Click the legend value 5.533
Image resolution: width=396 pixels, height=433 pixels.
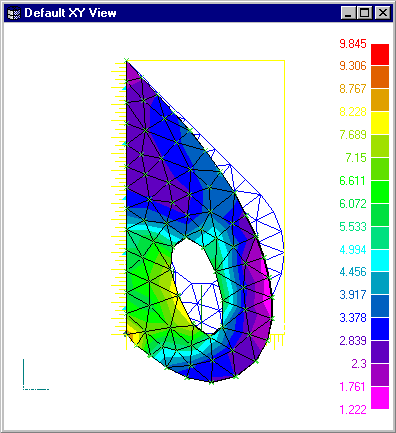pos(353,227)
